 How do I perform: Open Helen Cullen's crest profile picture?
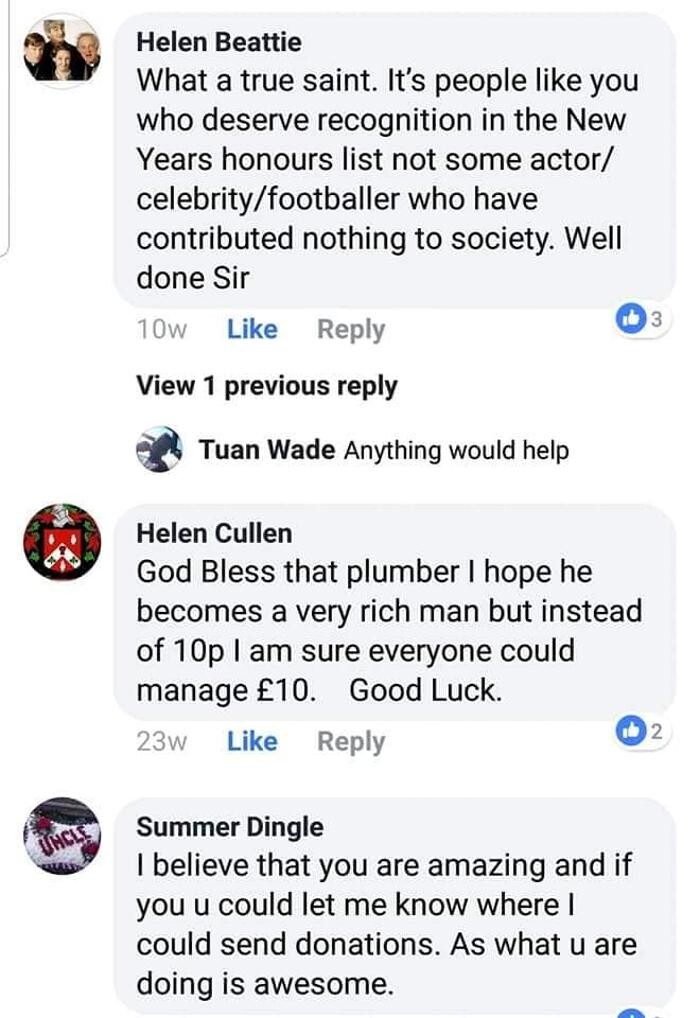point(62,542)
